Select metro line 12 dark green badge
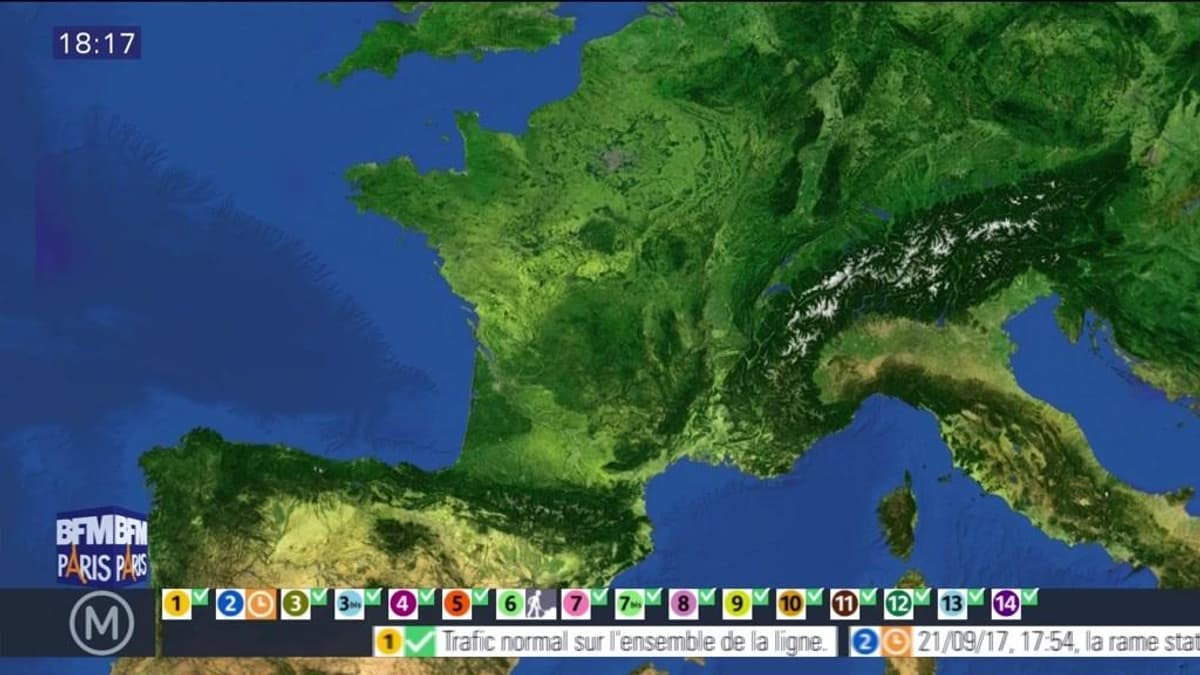The height and width of the screenshot is (675, 1200). point(900,603)
